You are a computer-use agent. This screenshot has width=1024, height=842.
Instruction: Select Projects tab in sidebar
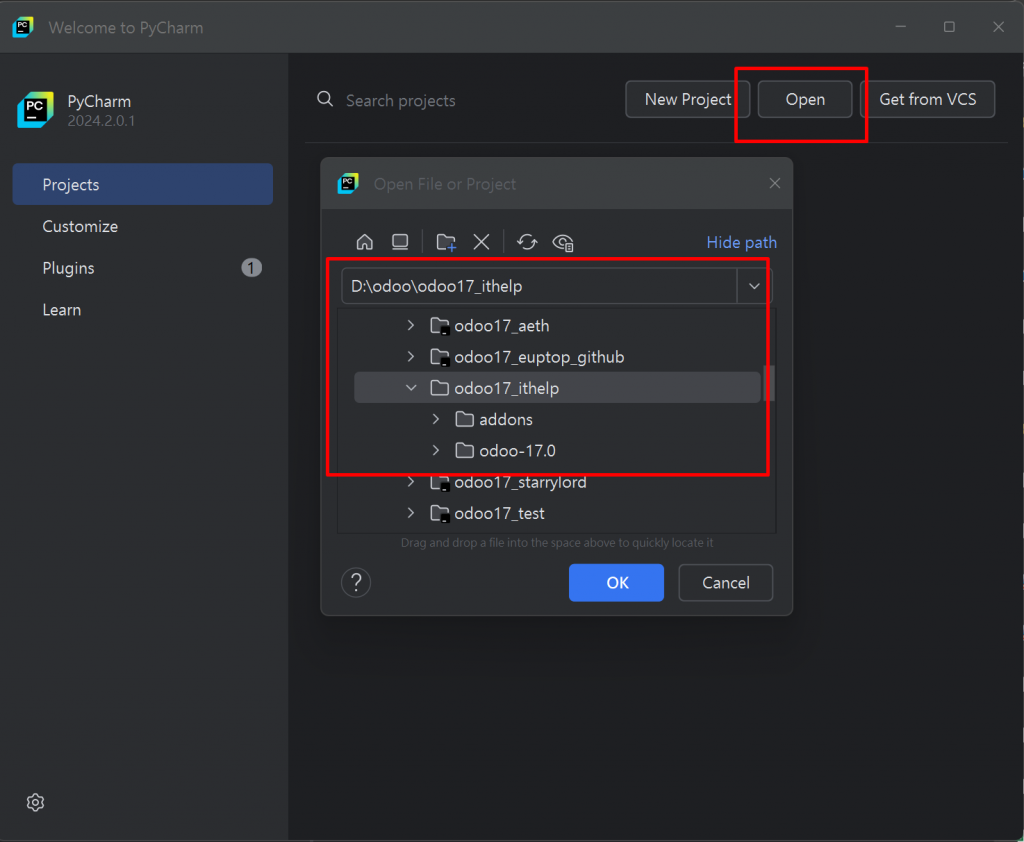point(142,184)
